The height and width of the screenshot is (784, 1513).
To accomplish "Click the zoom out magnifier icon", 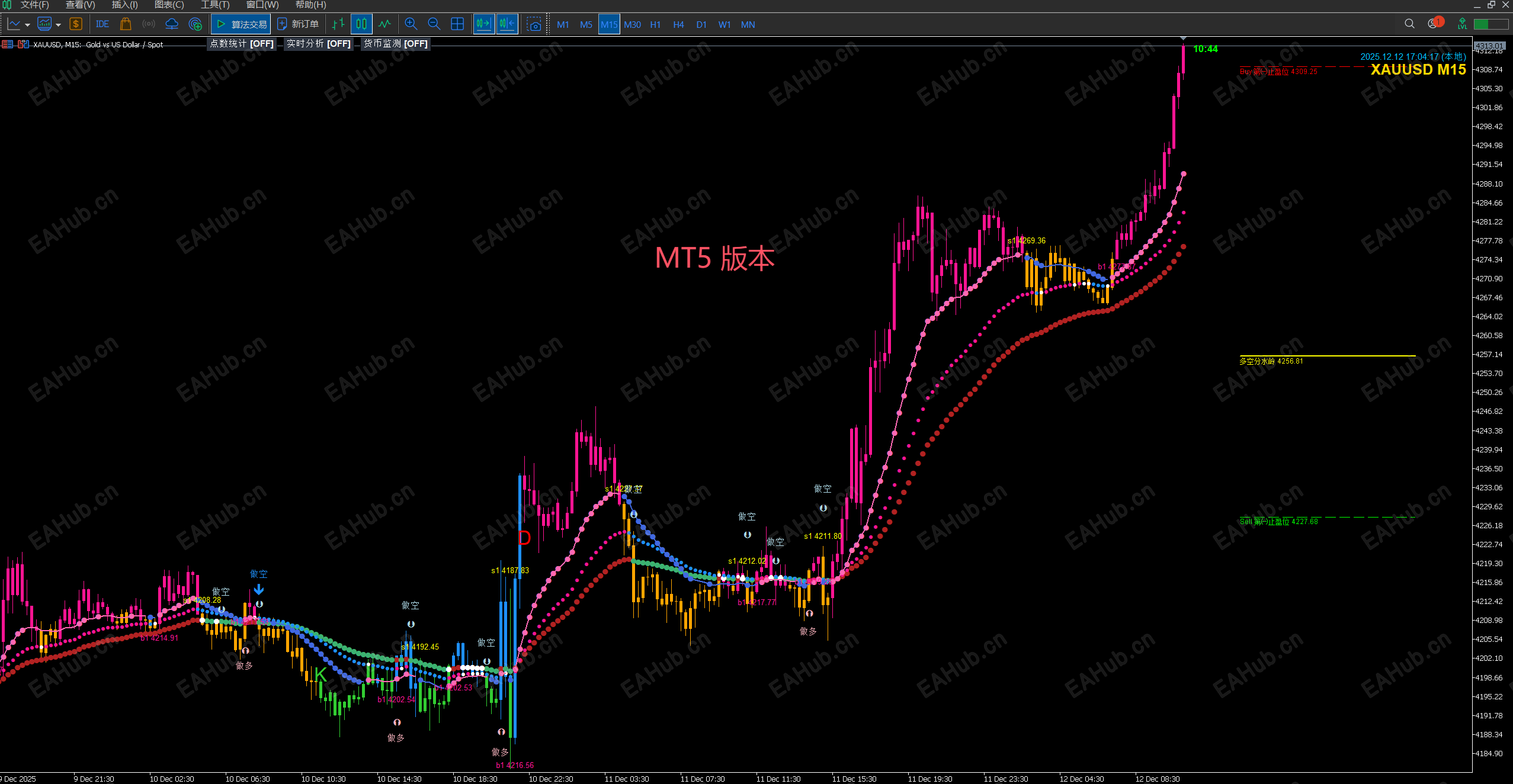I will (x=434, y=24).
